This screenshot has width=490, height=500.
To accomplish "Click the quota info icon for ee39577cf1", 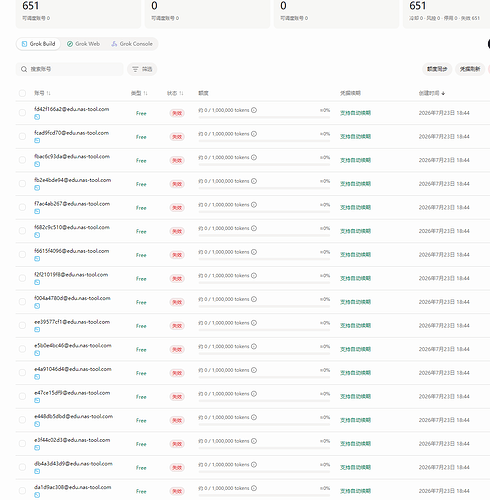I will [254, 323].
